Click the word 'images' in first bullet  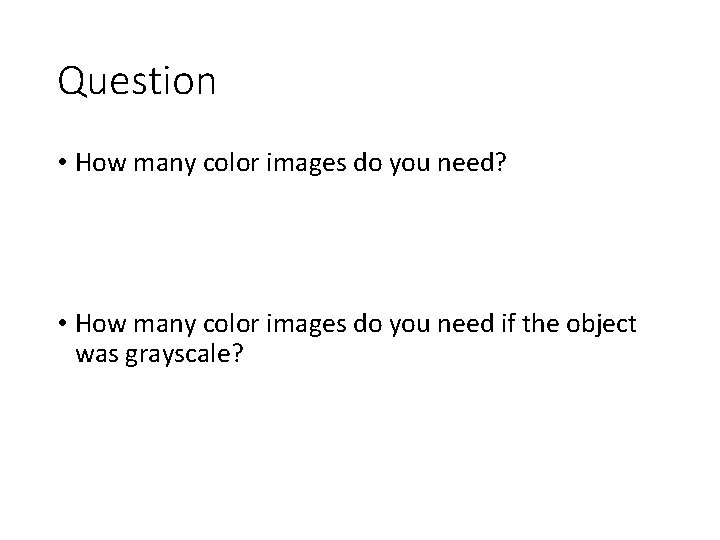[306, 163]
